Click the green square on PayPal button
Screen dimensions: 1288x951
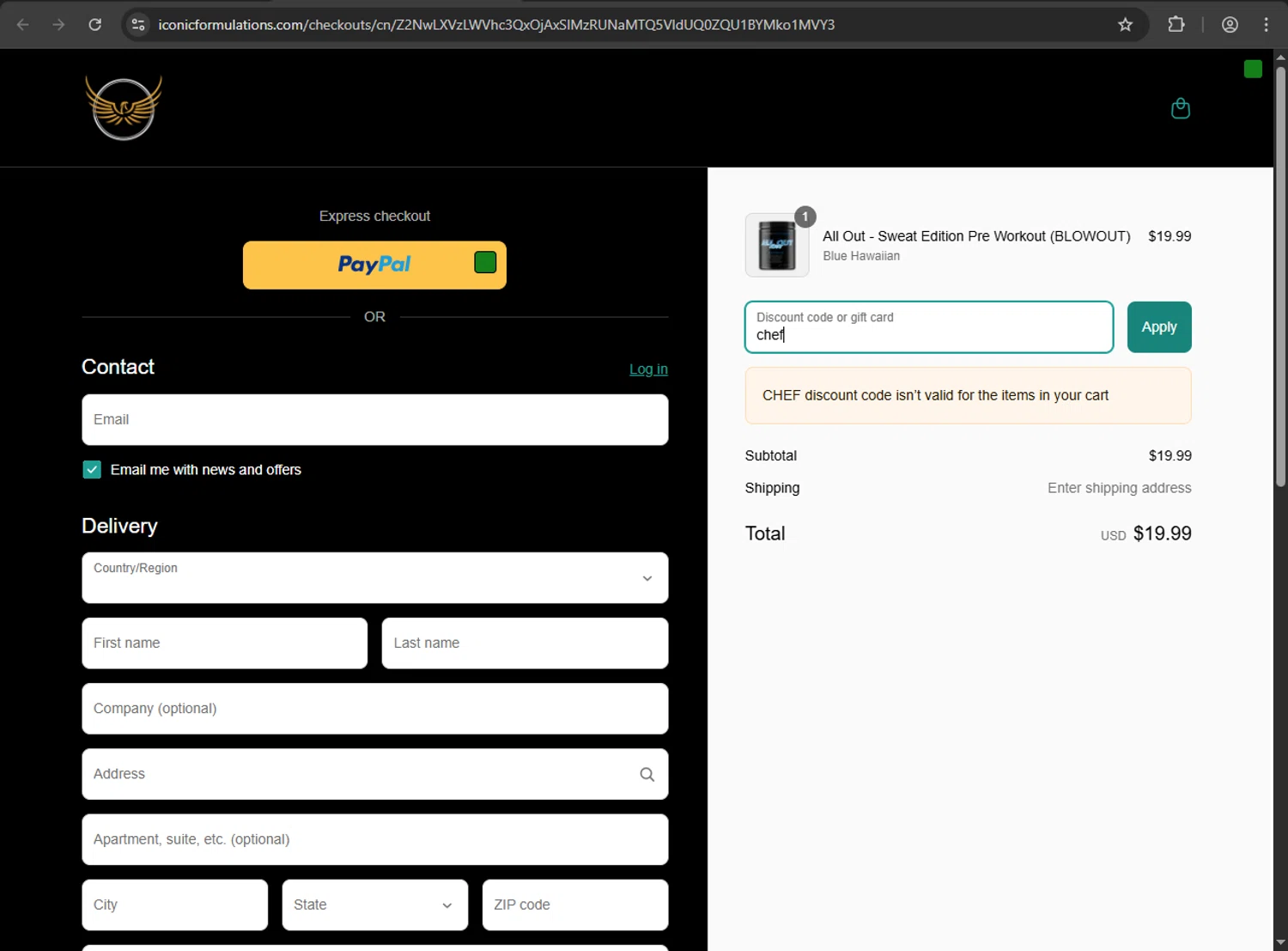click(485, 262)
